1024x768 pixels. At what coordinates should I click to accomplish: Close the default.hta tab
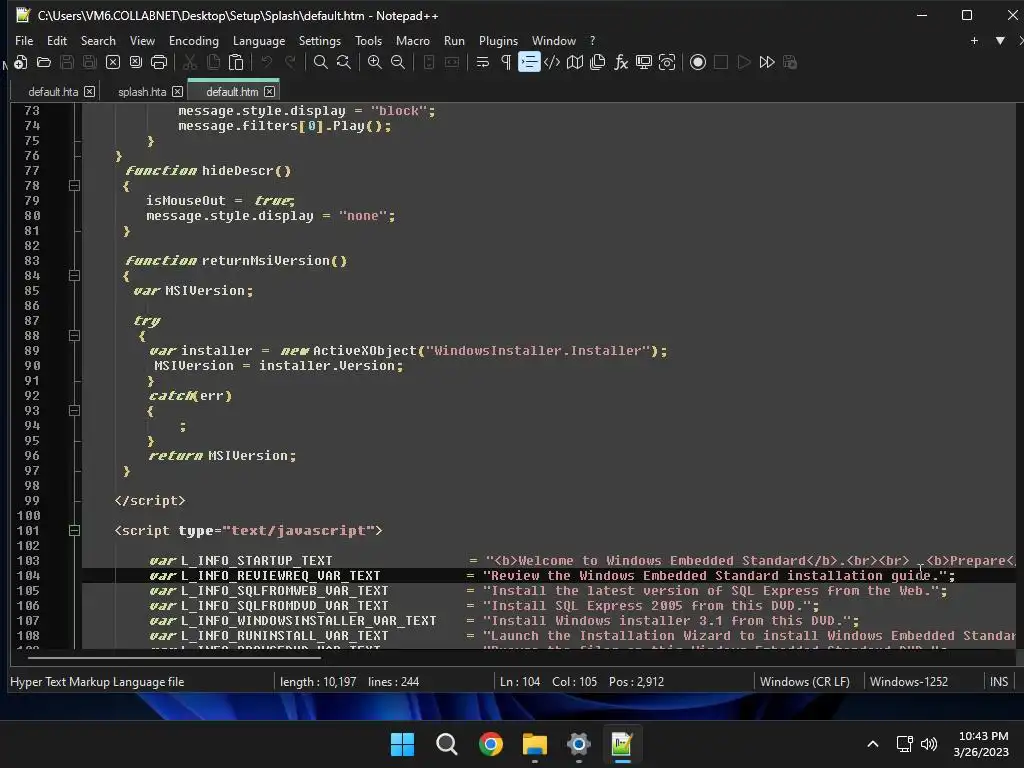coord(89,92)
